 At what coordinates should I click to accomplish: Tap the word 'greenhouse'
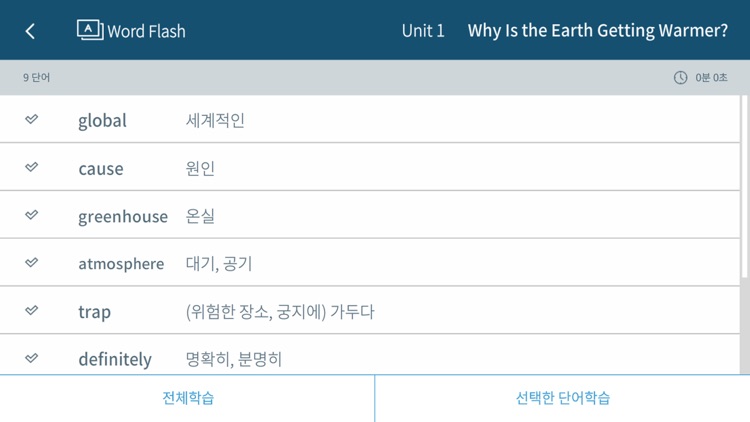point(123,217)
